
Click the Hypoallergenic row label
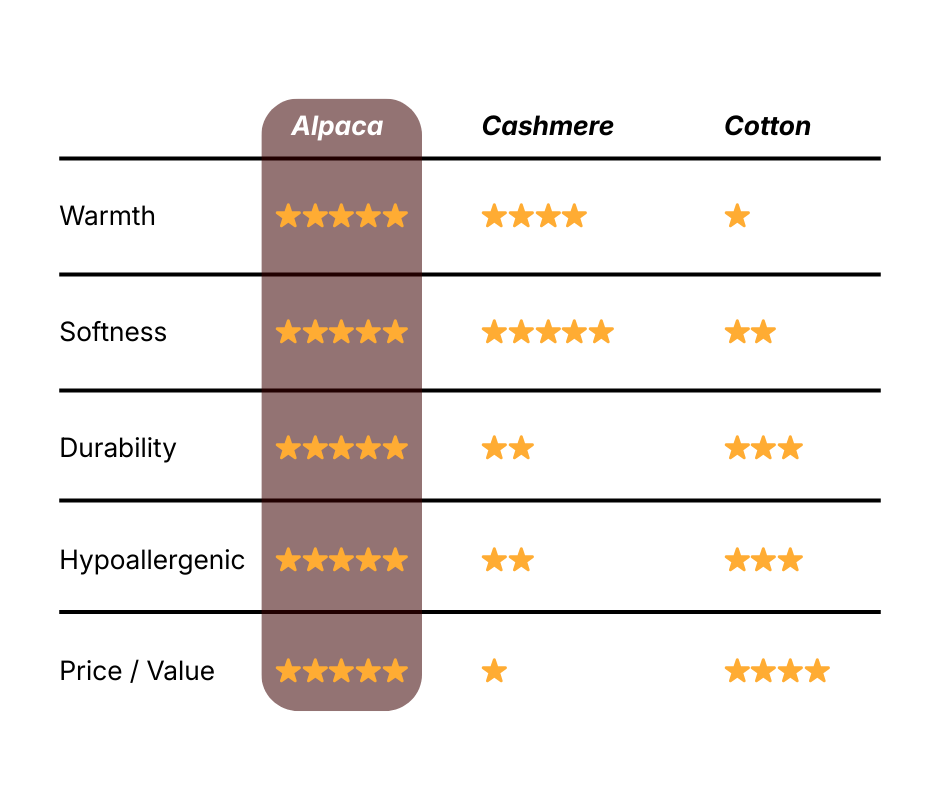click(x=152, y=560)
